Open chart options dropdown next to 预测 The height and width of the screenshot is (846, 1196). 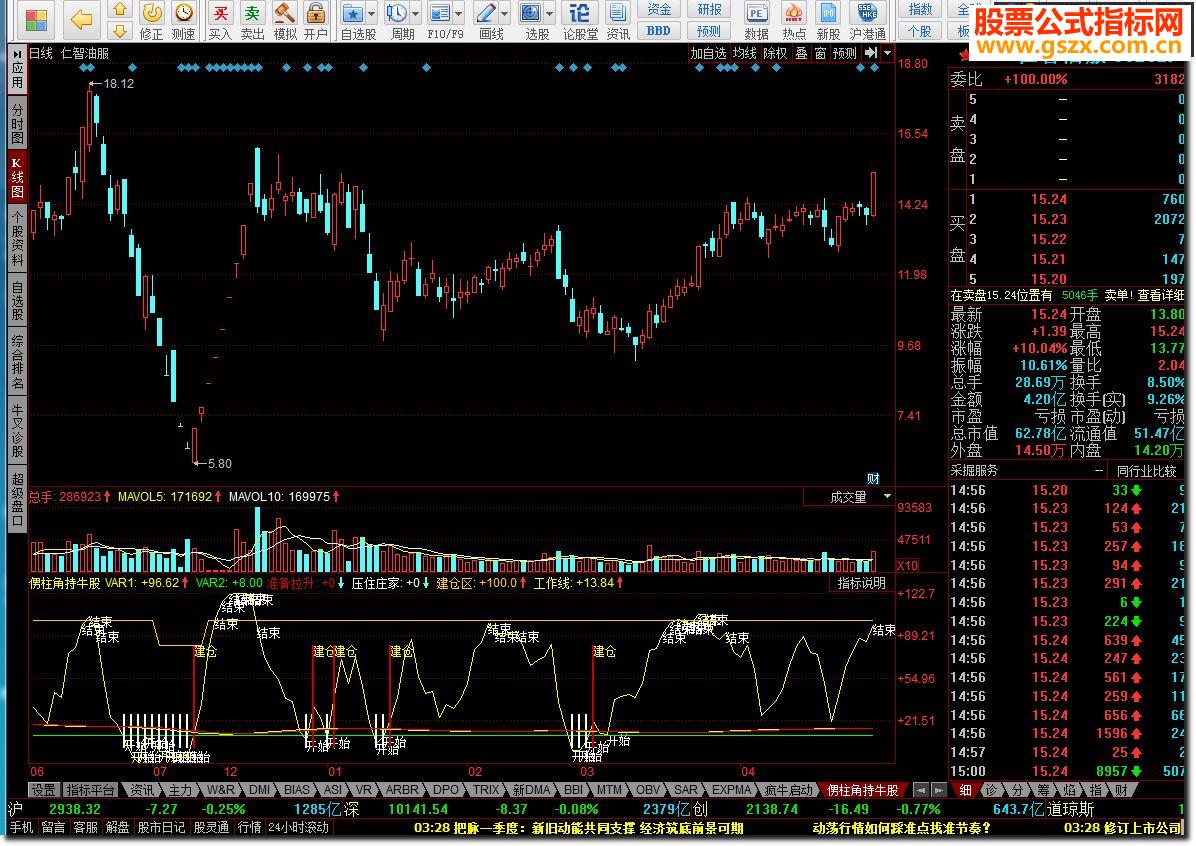887,53
